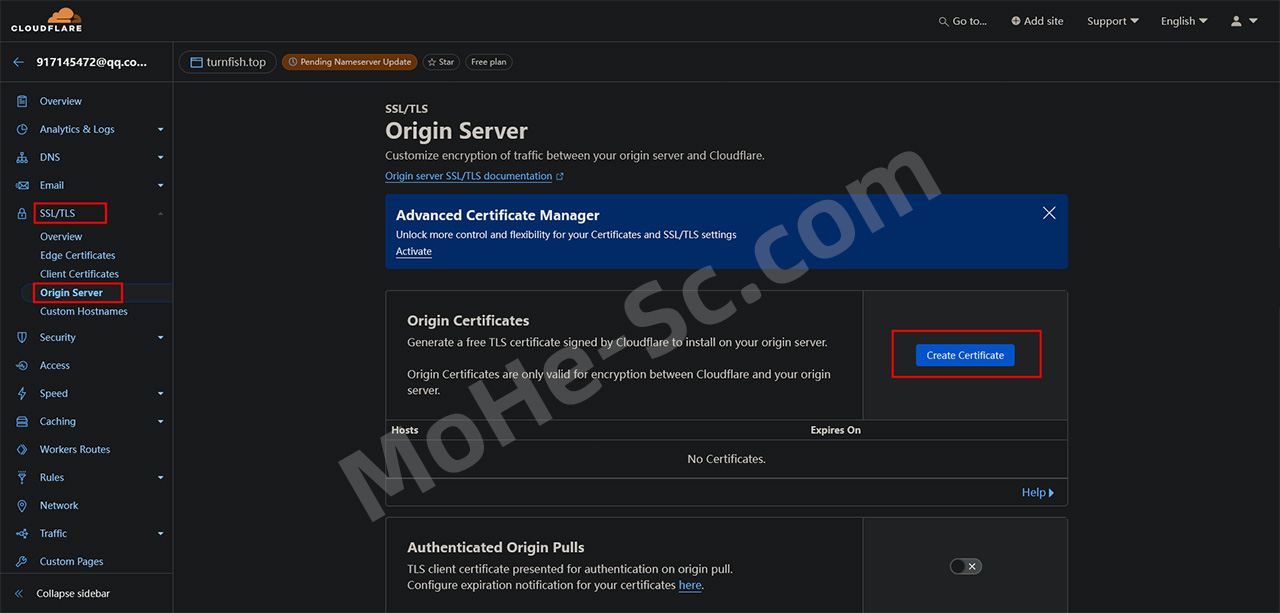Click the magnifier icon next to Go to...
Viewport: 1280px width, 613px height.
click(944, 21)
